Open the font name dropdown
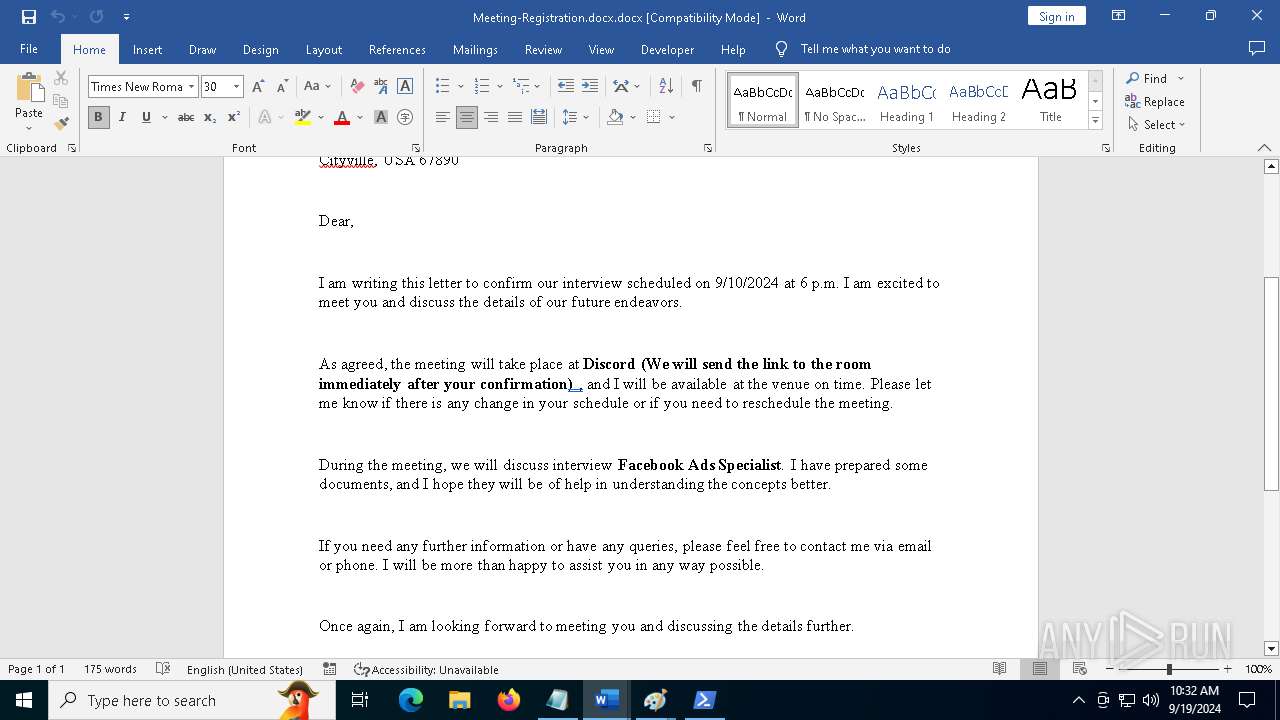 191,87
